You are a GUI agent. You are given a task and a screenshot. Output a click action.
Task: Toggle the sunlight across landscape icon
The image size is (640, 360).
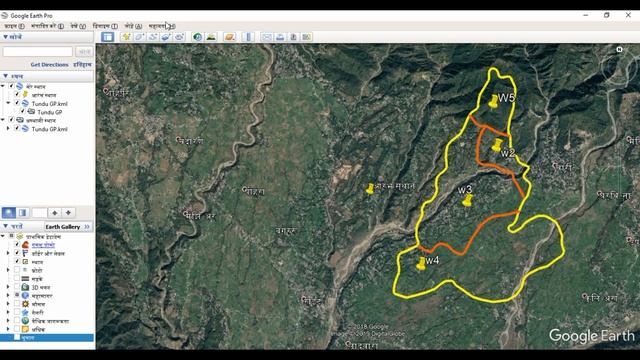[211, 37]
